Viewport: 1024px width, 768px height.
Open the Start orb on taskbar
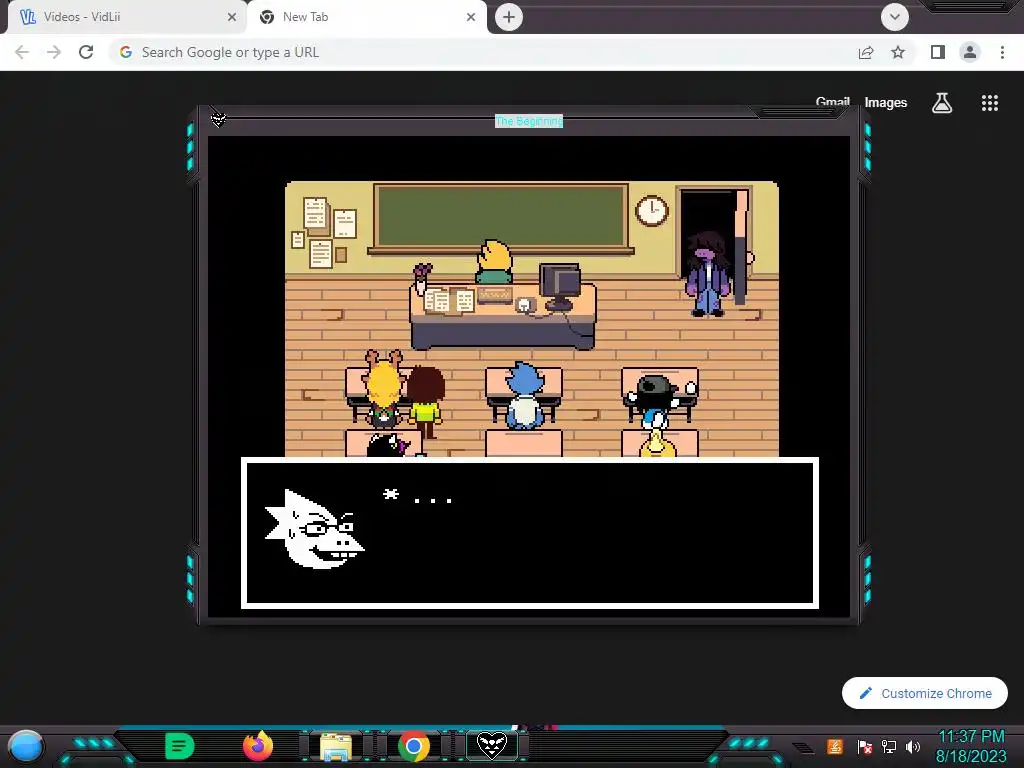tap(25, 746)
